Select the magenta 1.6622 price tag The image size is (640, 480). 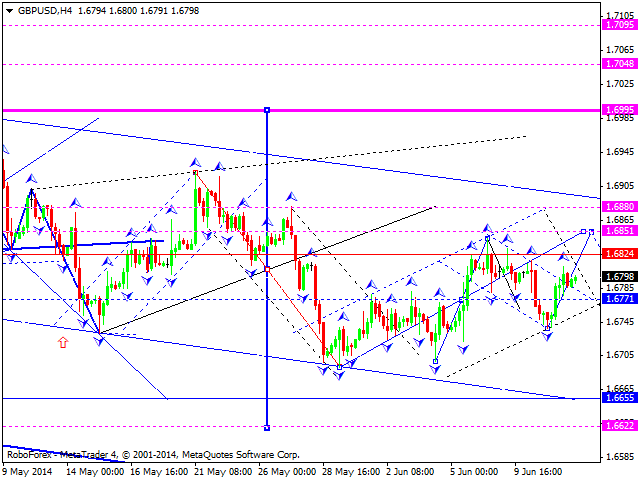tap(621, 425)
